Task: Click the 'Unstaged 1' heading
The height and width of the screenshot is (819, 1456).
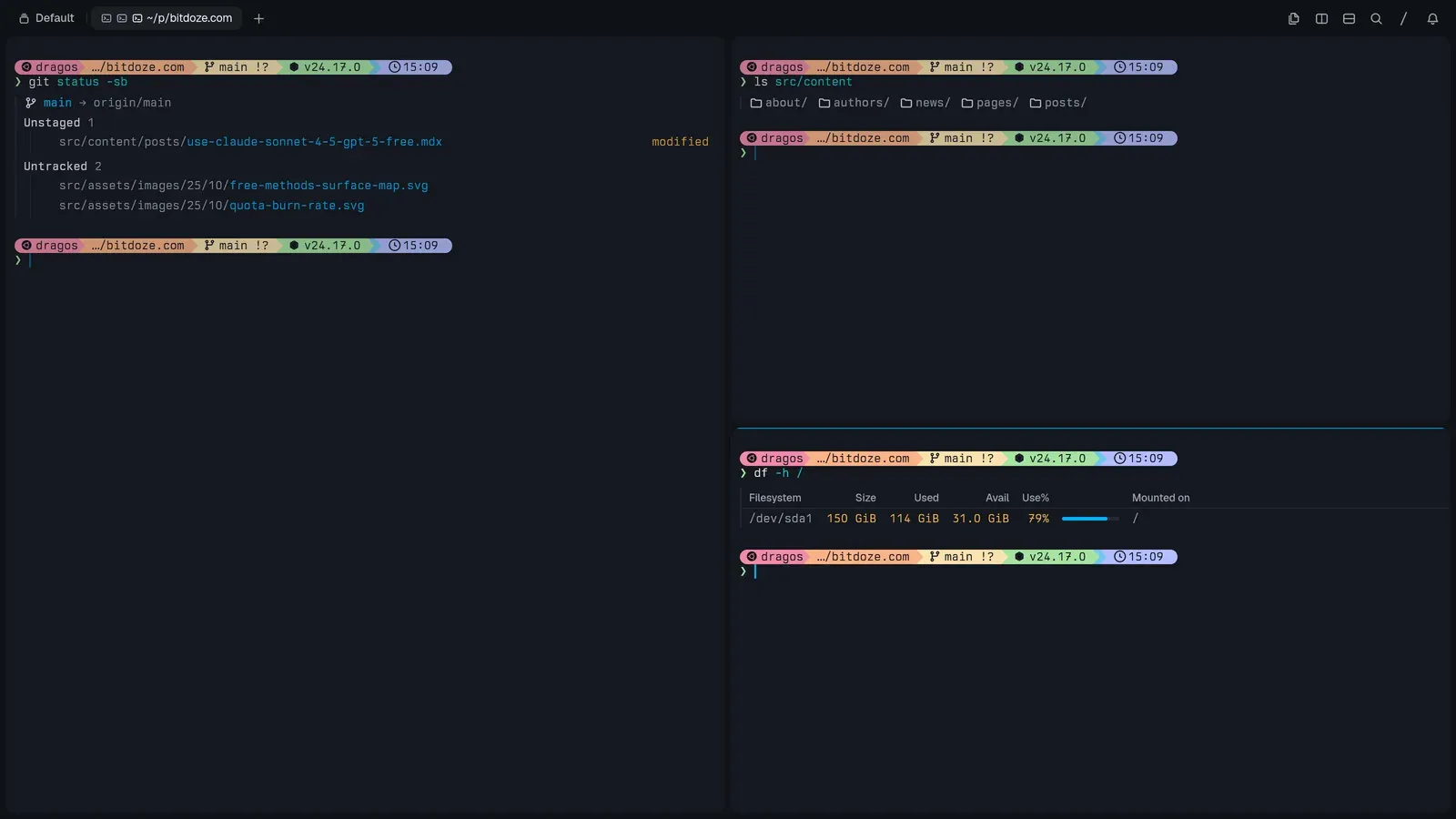Action: 58,123
